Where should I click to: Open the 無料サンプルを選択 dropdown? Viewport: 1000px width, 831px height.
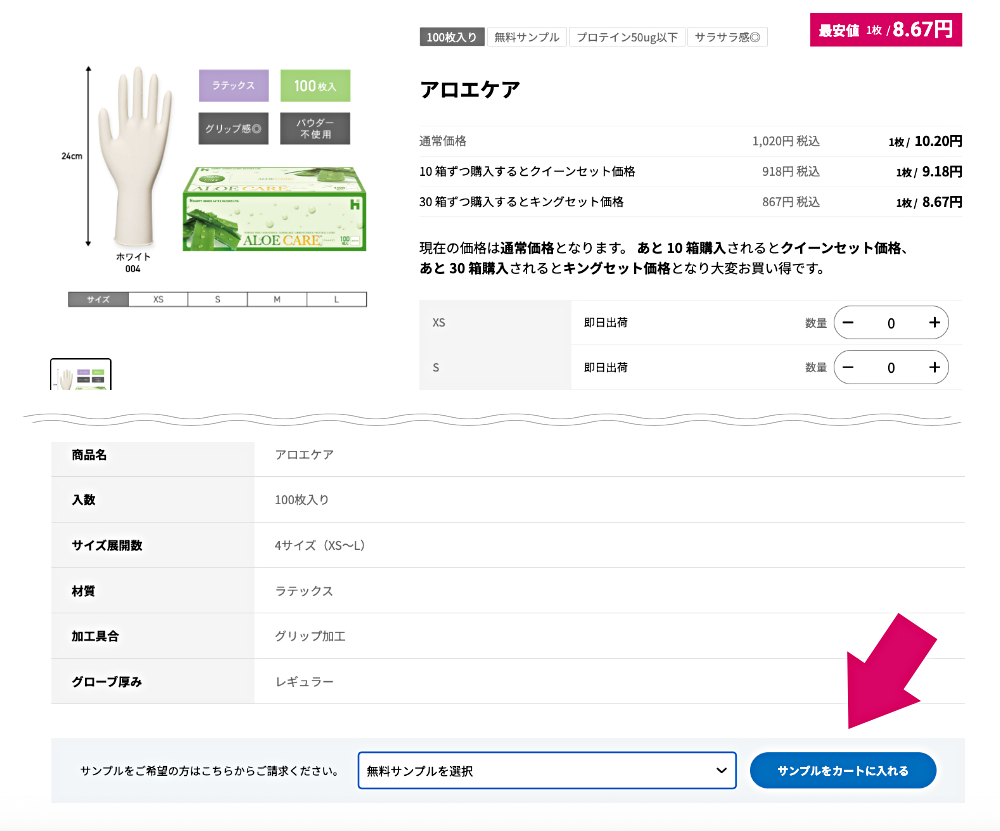click(547, 771)
